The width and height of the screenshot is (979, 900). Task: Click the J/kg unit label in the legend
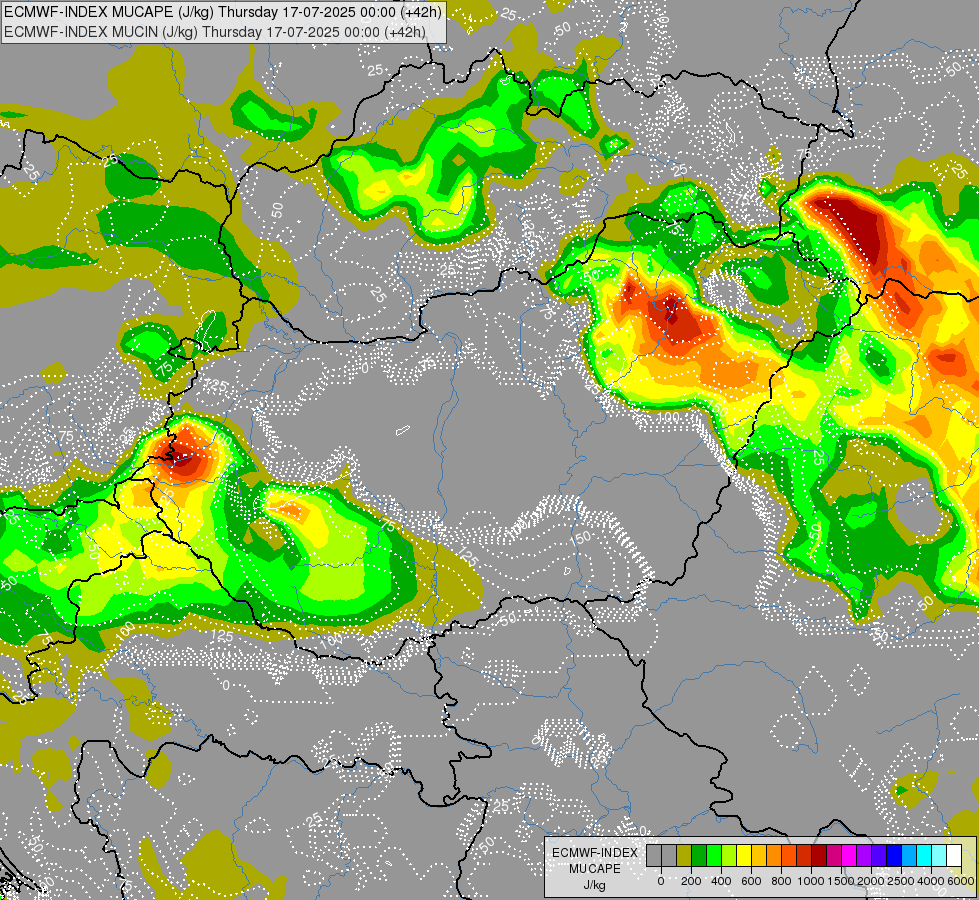tap(595, 885)
